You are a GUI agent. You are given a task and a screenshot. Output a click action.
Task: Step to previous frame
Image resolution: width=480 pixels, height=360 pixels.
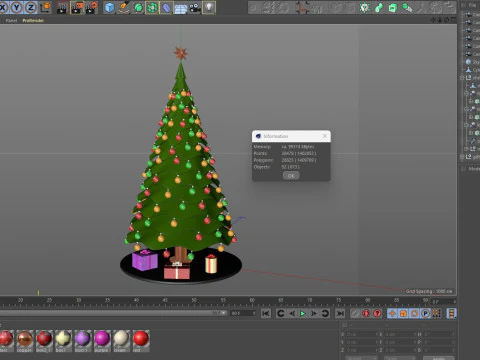(292, 313)
